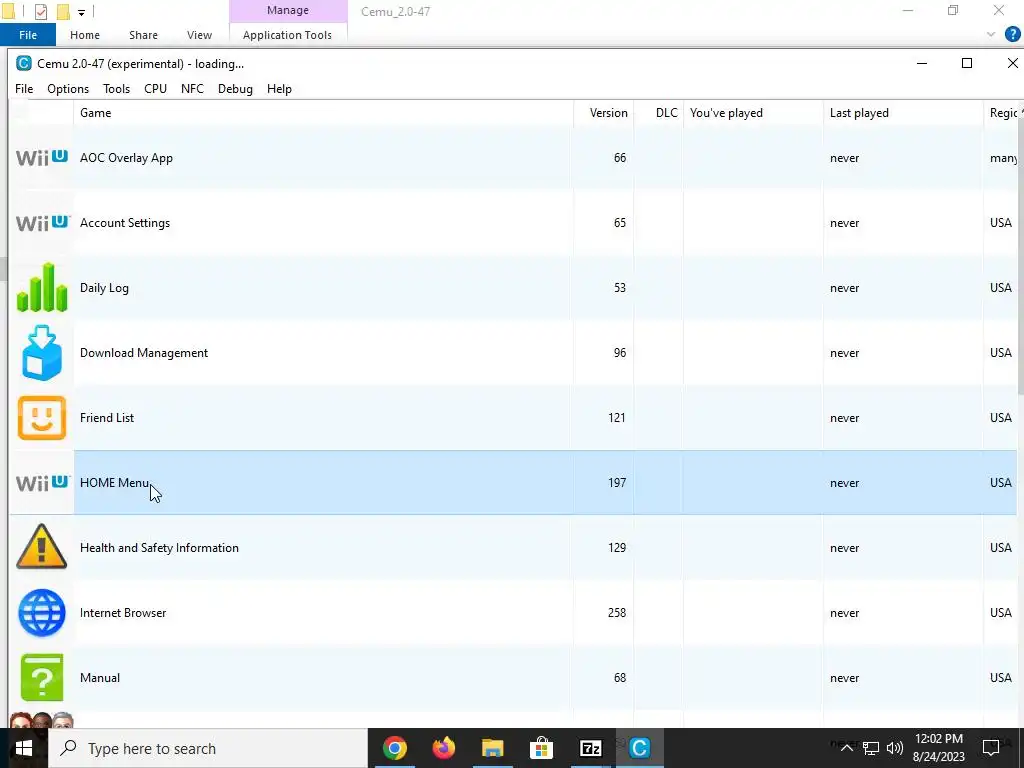Click the Wii U icon for AOC Overlay App
This screenshot has height=768, width=1024.
click(x=42, y=157)
